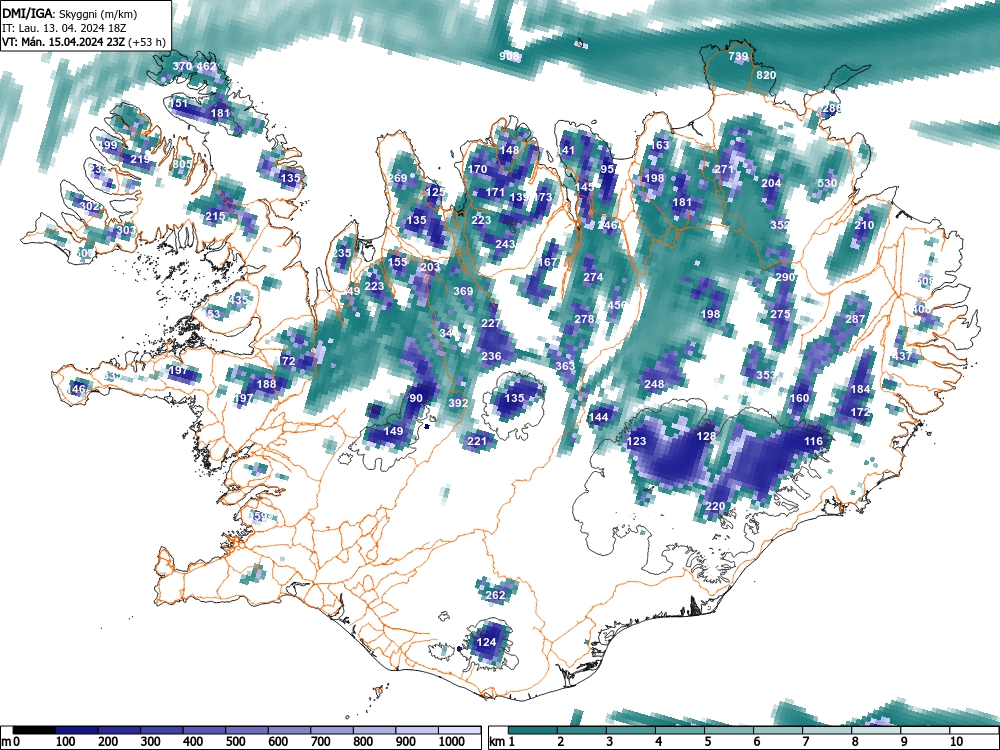Click the '530' visibility value
The width and height of the screenshot is (1000, 750).
click(827, 183)
